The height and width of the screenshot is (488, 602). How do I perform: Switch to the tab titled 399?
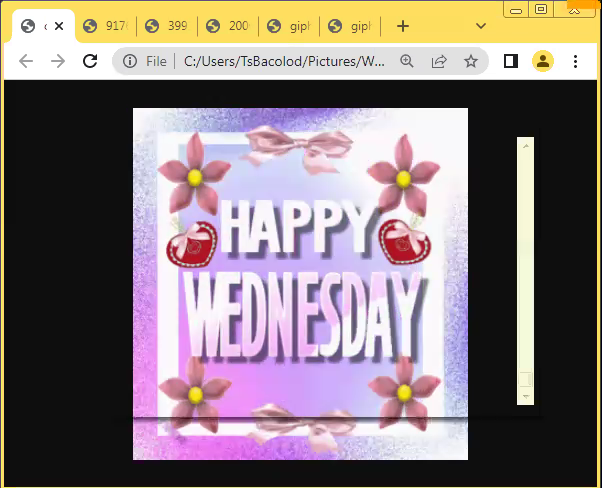coord(167,26)
